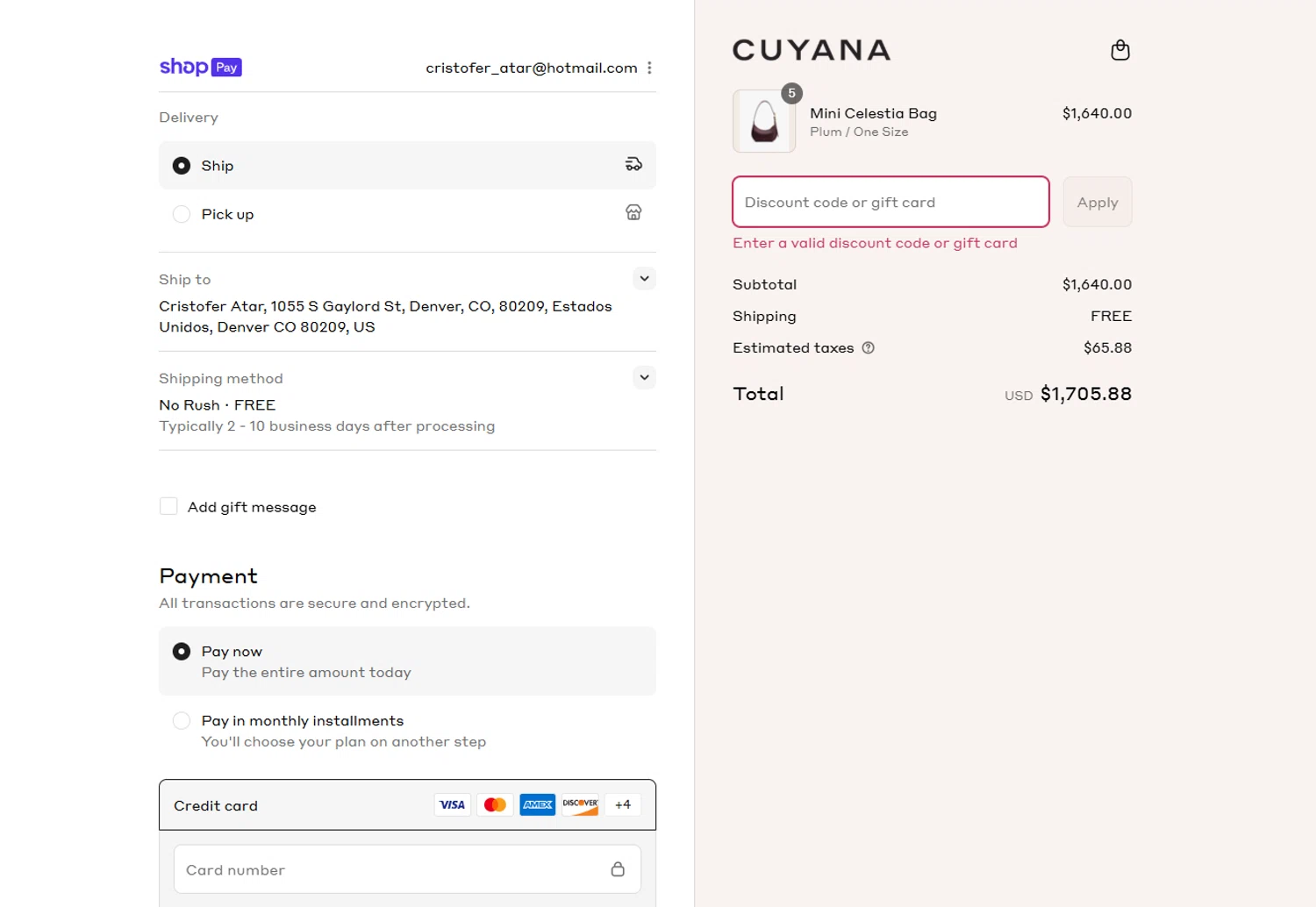Focus the Card number field

[407, 869]
